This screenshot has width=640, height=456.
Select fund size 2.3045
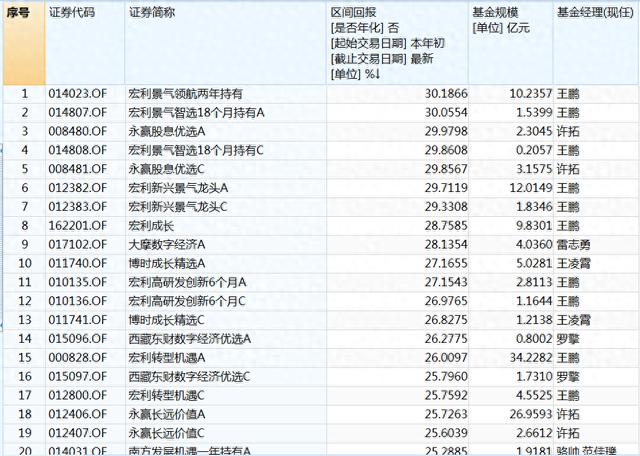point(534,131)
